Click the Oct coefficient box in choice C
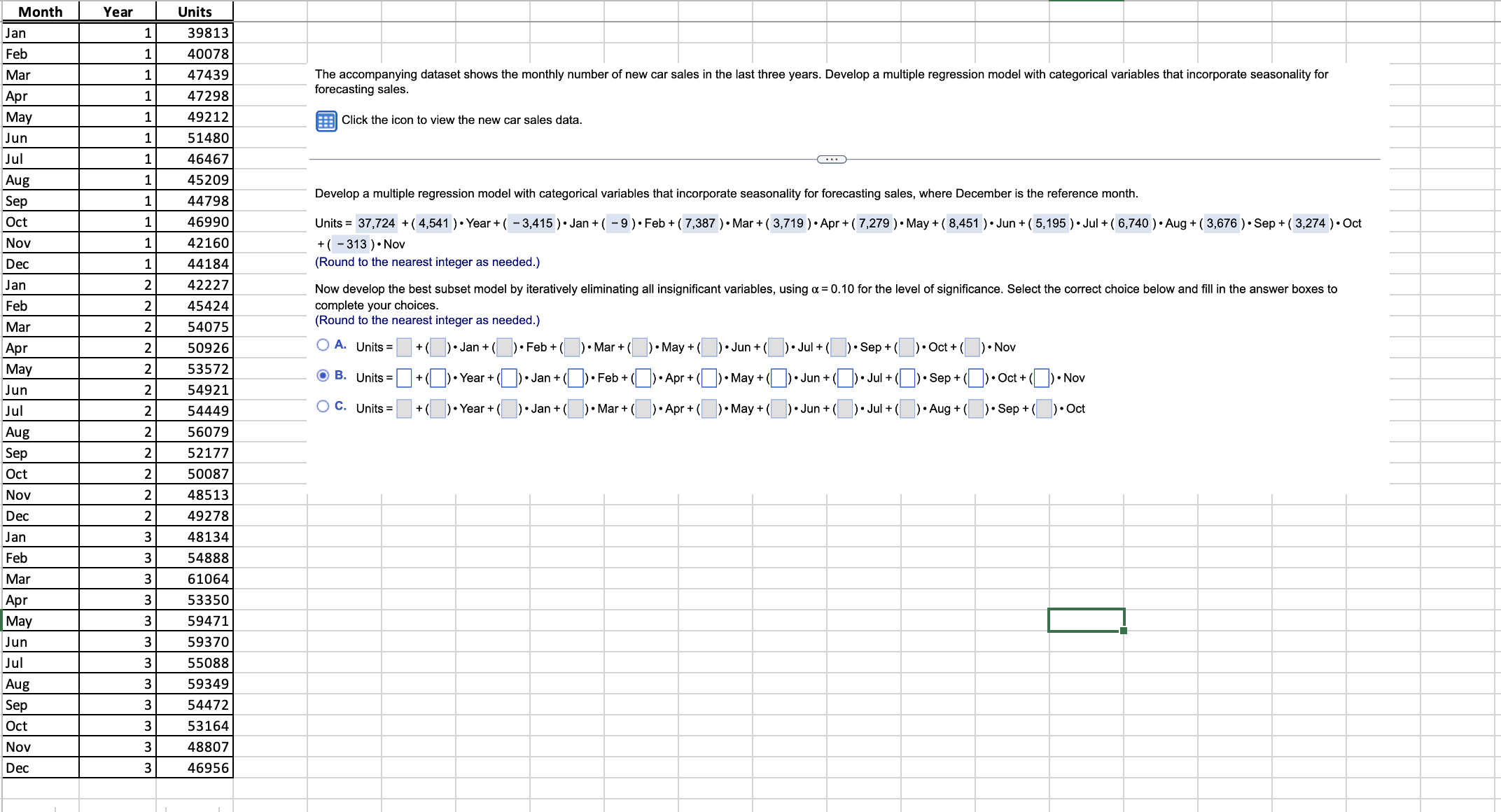The image size is (1501, 812). (1042, 408)
